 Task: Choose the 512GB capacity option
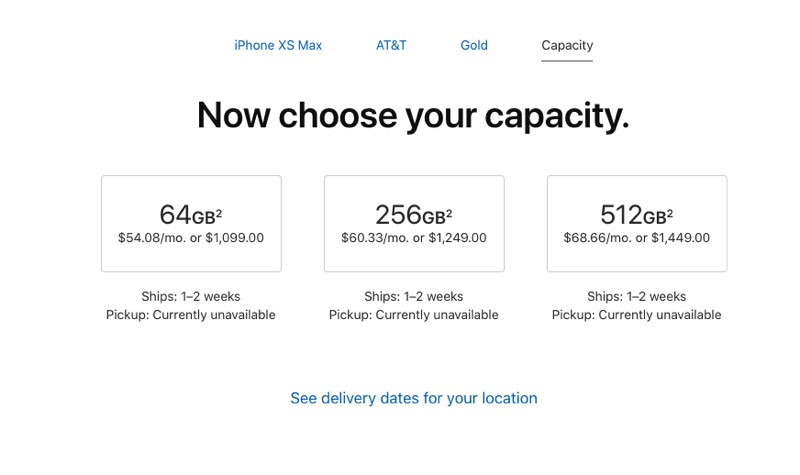pos(637,223)
